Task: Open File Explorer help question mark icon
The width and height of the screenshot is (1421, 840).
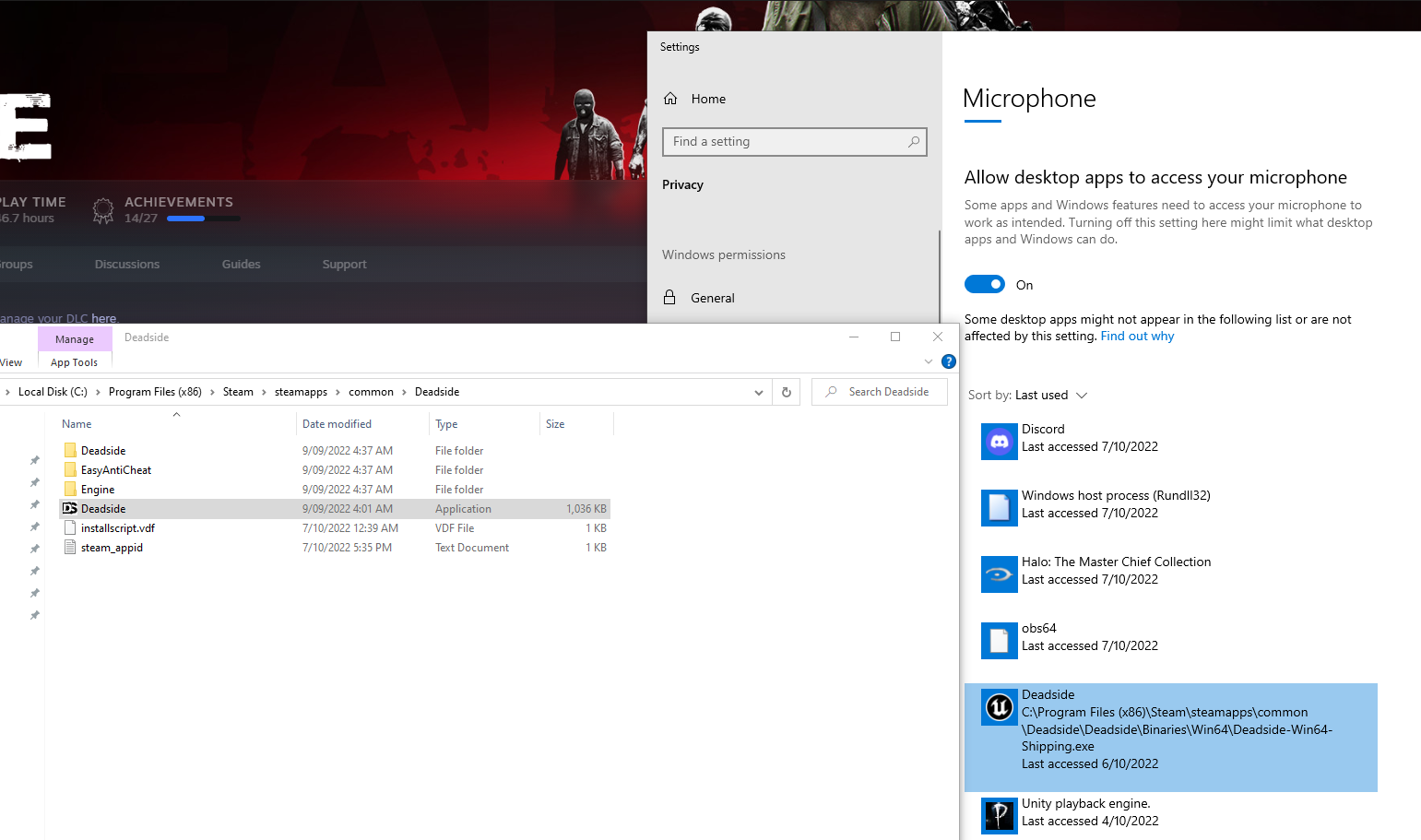Action: [948, 361]
